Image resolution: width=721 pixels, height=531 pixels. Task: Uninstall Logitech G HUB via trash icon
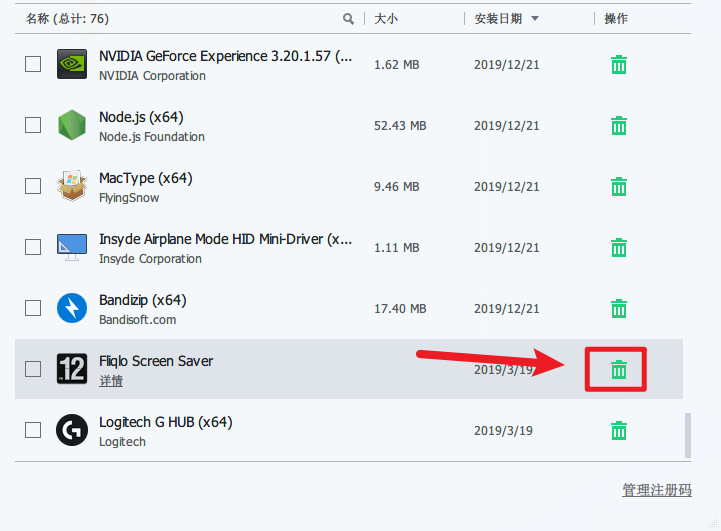[618, 431]
